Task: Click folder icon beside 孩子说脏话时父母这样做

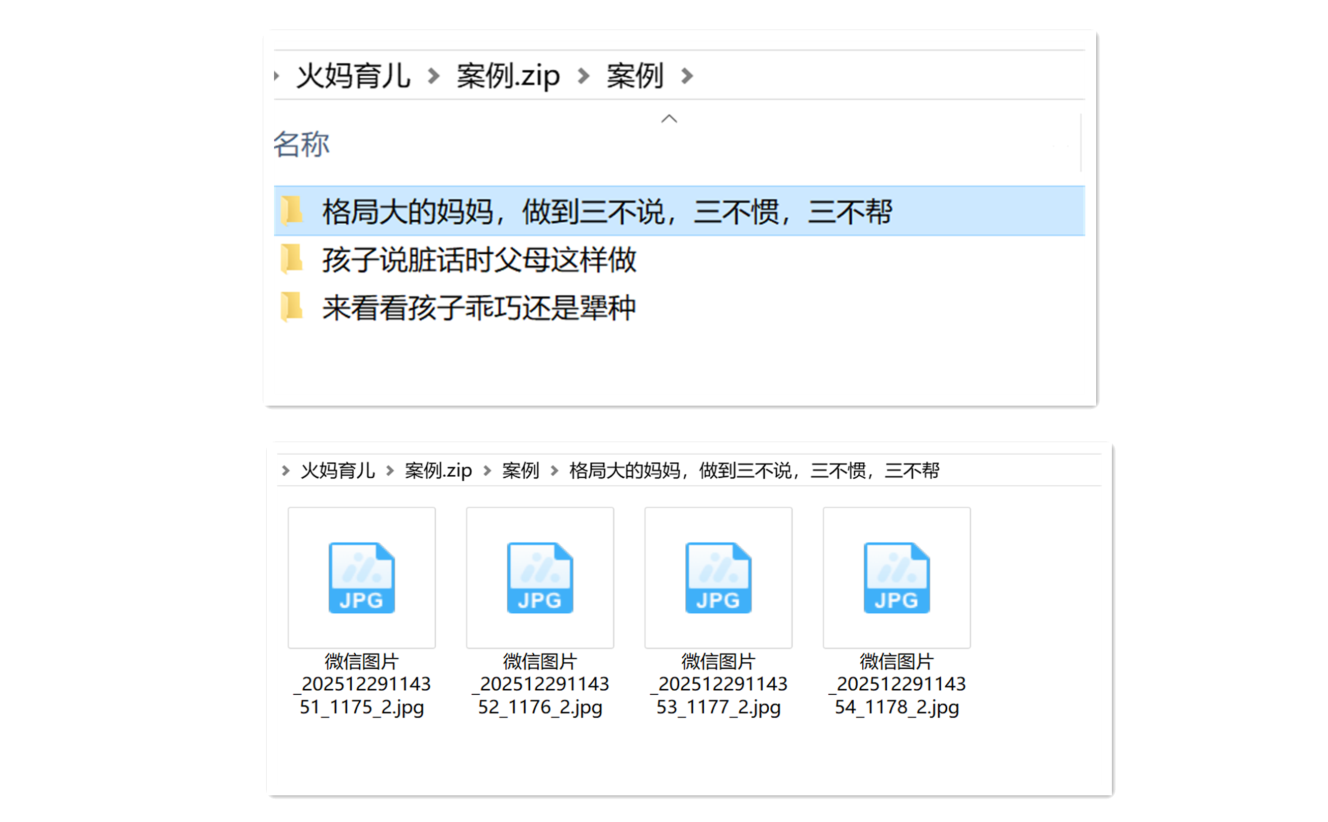Action: 291,259
